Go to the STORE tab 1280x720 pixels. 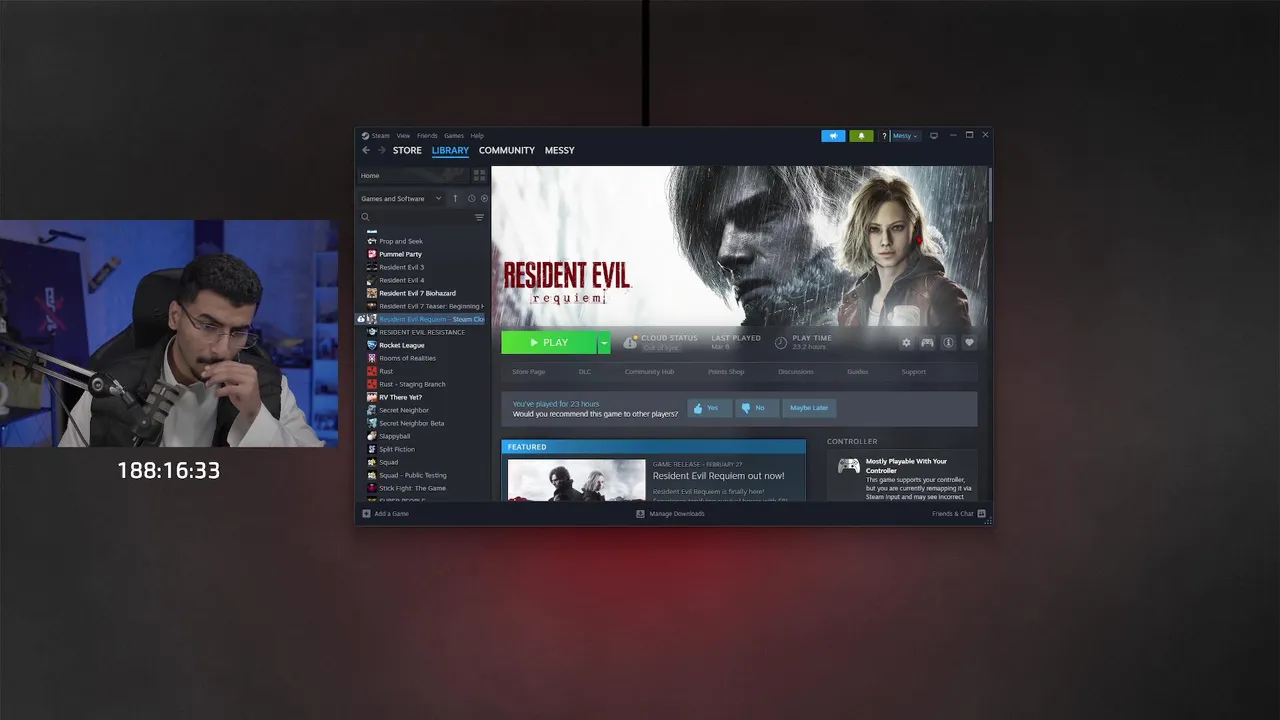point(407,150)
